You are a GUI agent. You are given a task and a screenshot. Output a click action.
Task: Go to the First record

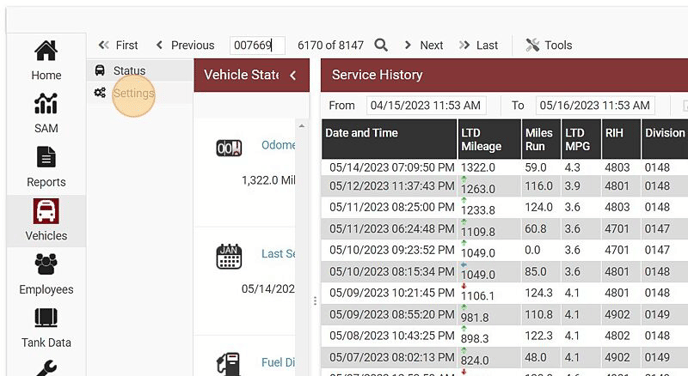pyautogui.click(x=118, y=45)
